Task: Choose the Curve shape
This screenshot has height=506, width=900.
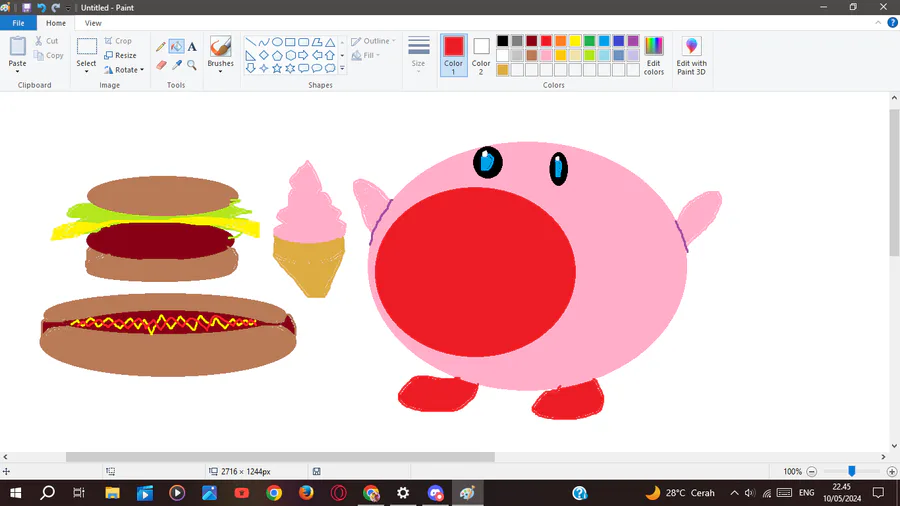Action: pyautogui.click(x=264, y=42)
